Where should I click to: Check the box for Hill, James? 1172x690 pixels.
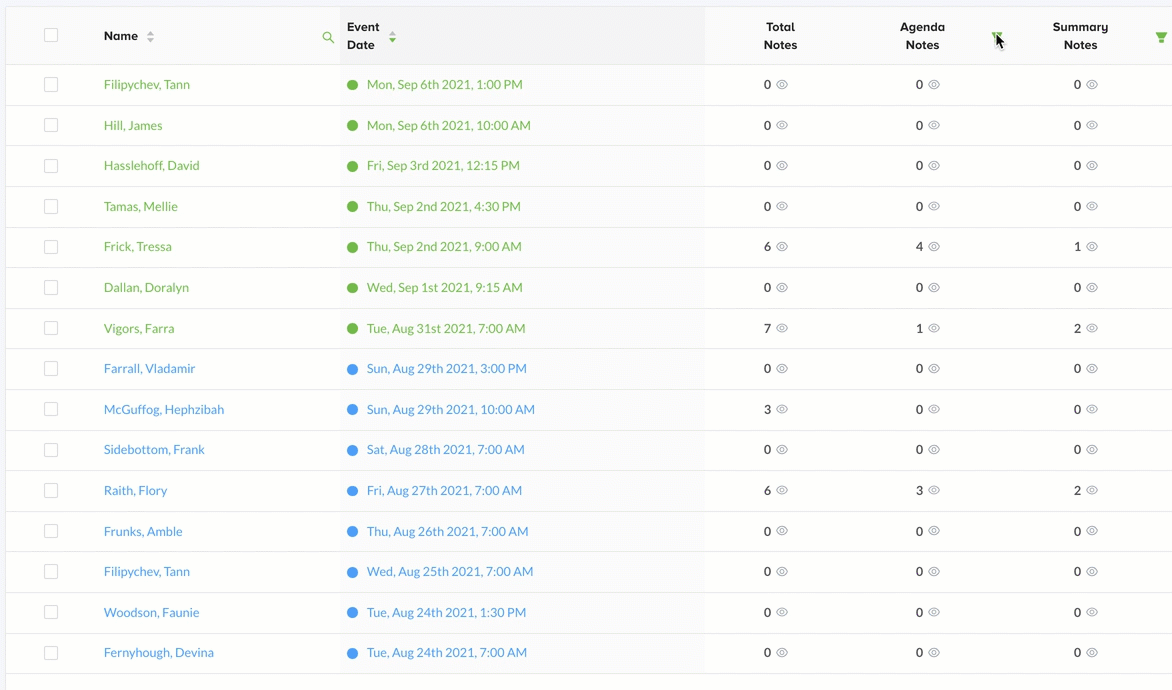[x=51, y=125]
